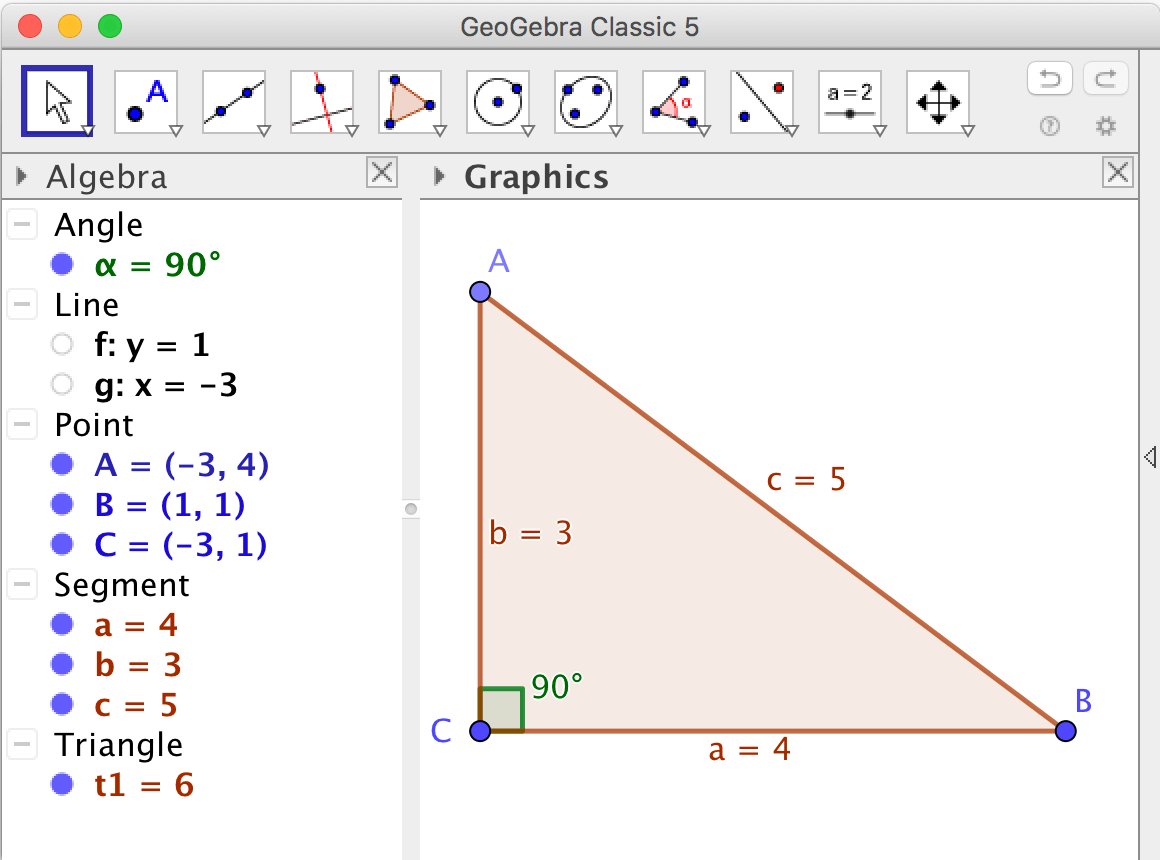
Task: Select the 'f: y = 1' entry
Action: pos(152,345)
